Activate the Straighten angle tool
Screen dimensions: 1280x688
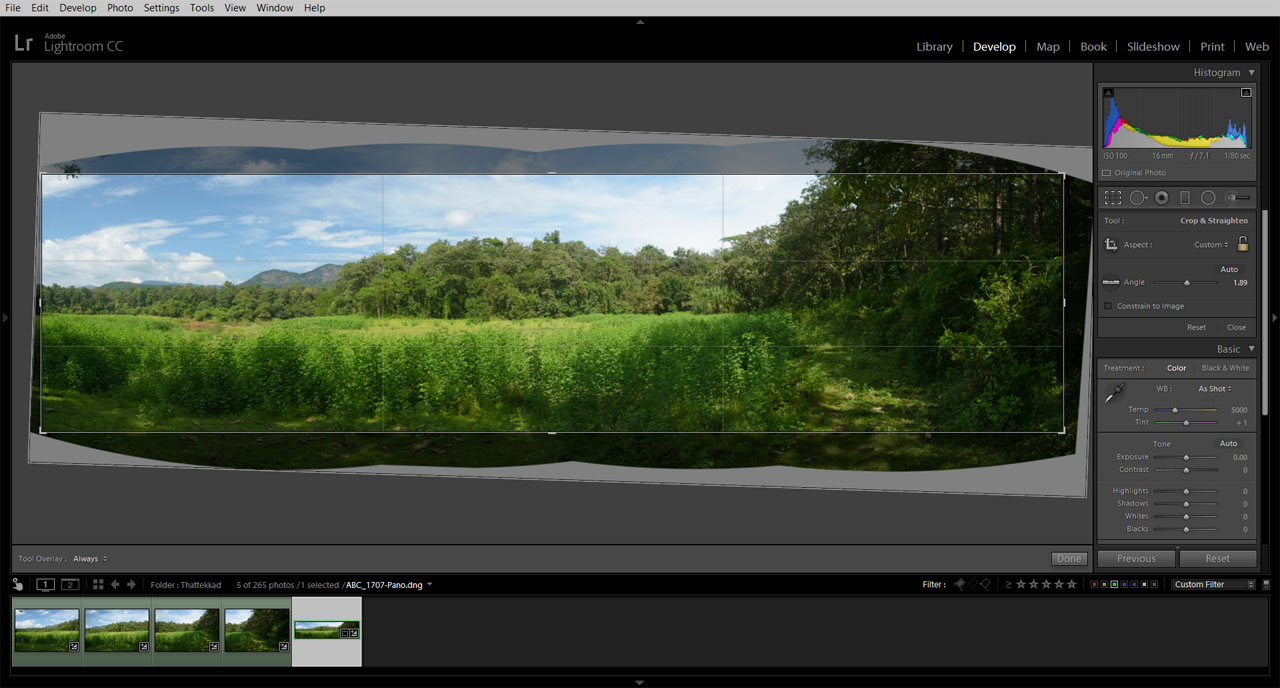pyautogui.click(x=1110, y=282)
